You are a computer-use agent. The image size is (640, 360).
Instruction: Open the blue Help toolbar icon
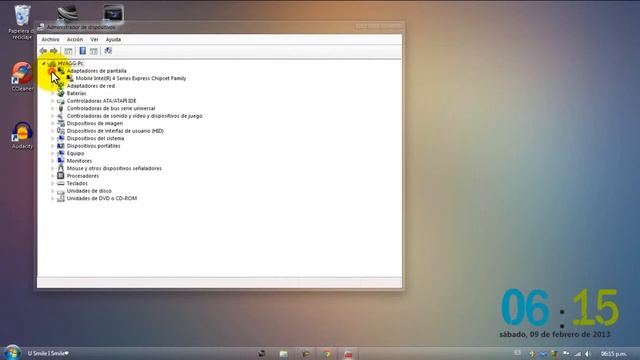tap(82, 51)
